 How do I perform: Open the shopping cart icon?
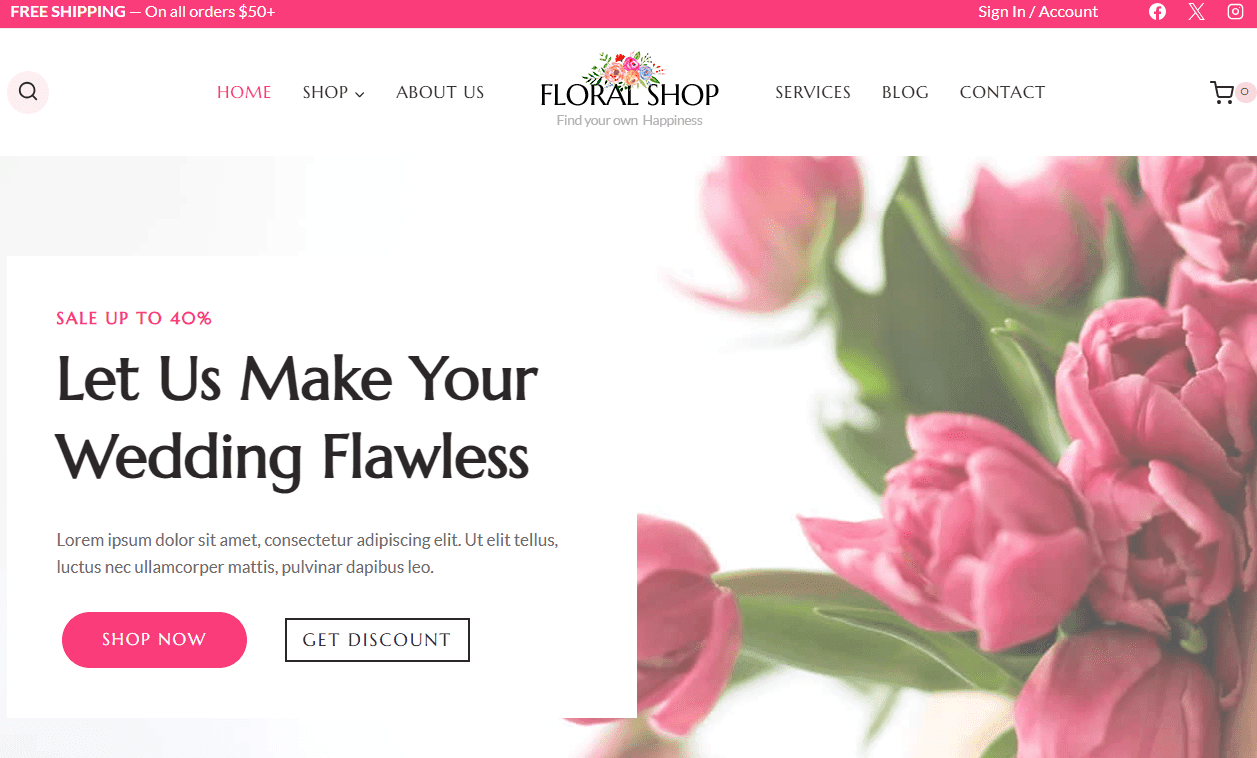(1222, 93)
